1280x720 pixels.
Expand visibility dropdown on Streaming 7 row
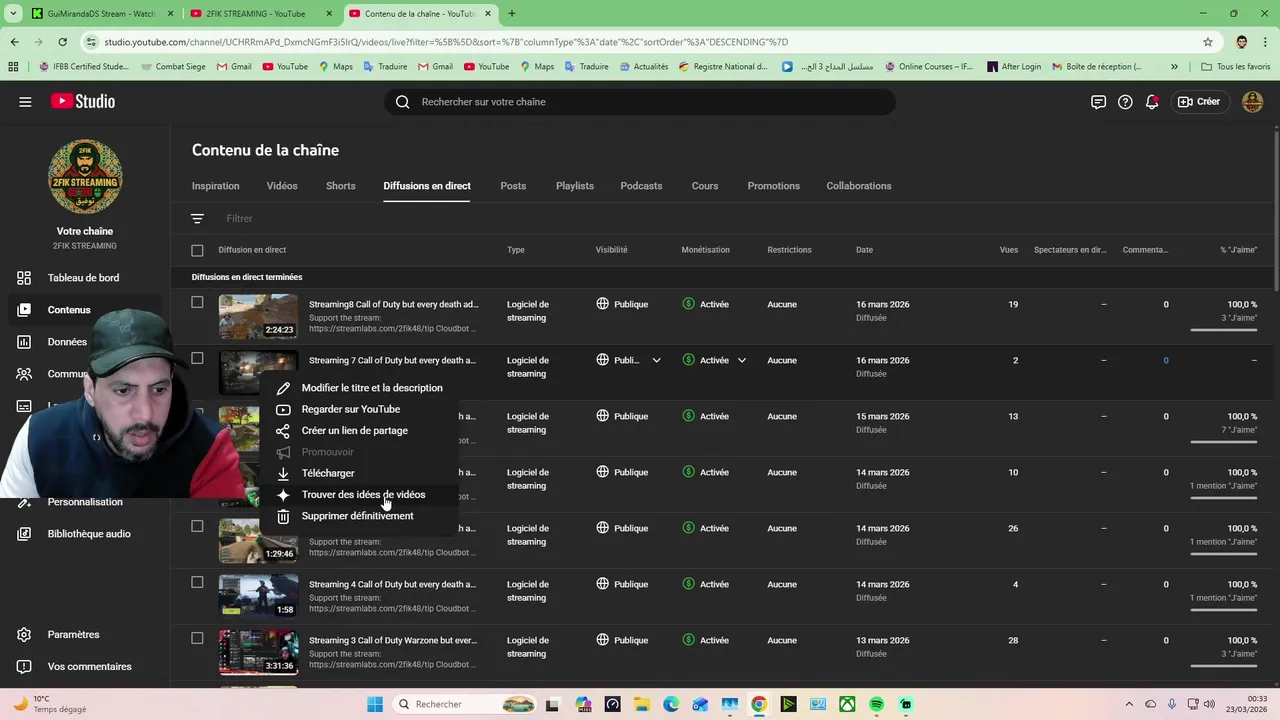point(656,360)
